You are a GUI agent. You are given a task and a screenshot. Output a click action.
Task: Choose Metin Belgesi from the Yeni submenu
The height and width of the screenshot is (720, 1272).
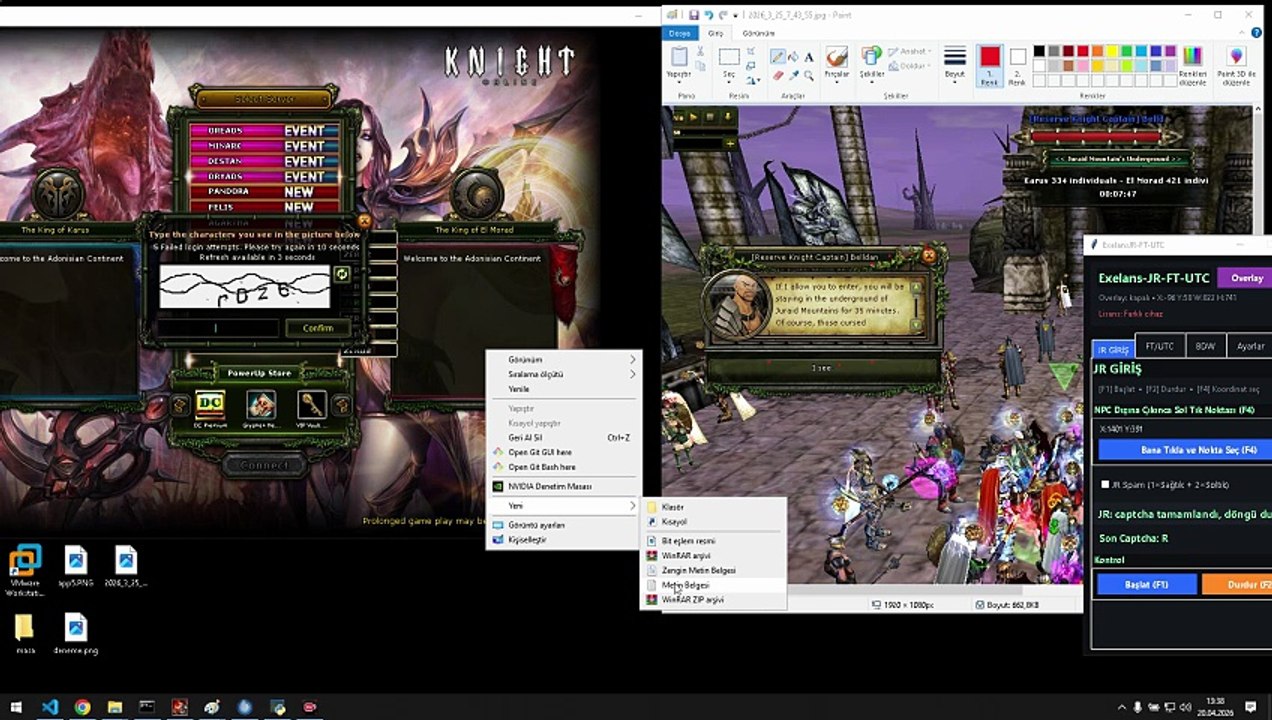pyautogui.click(x=713, y=585)
